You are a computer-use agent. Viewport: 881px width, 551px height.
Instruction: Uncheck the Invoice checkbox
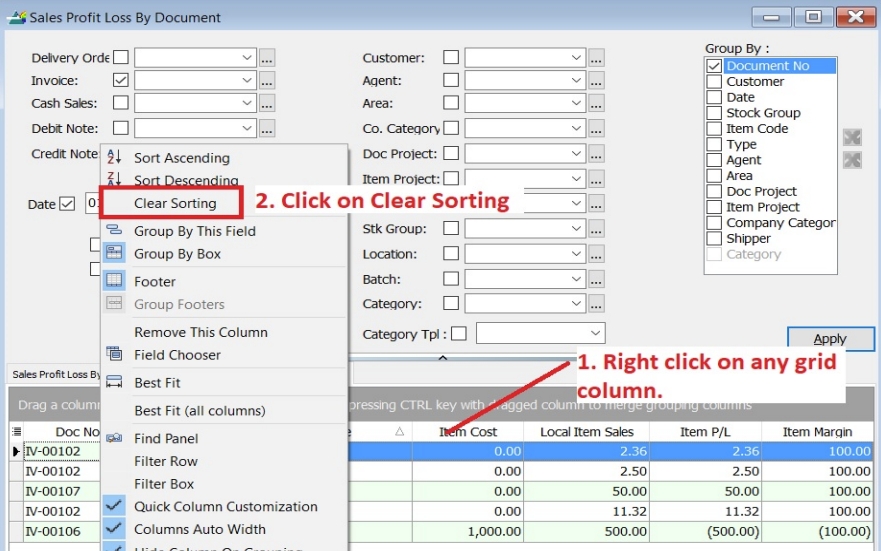coord(121,81)
